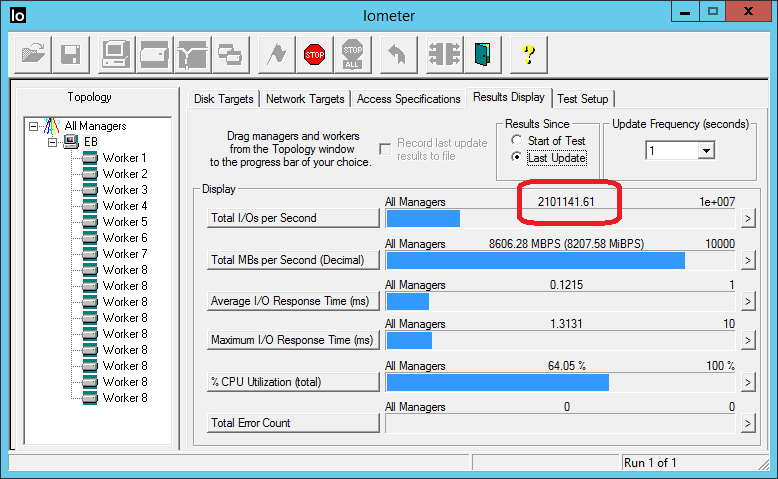Screen dimensions: 778x479
Task: Click the Total MBs per Second progress bar
Action: tap(560, 260)
